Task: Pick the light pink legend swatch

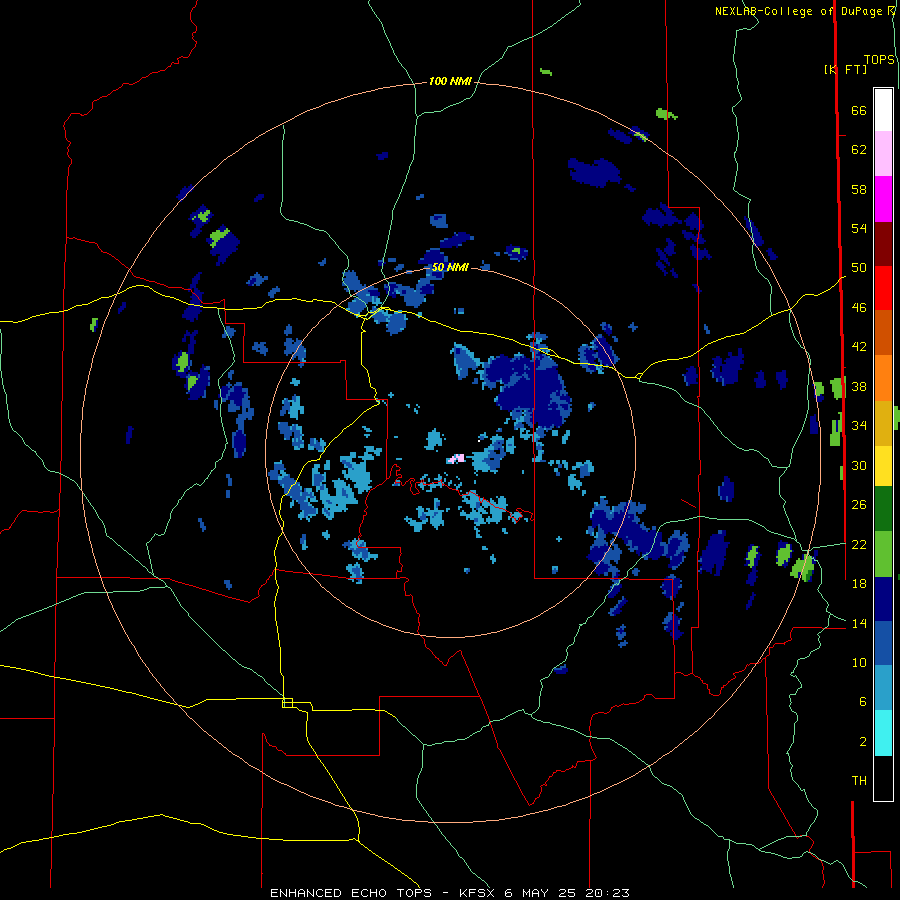Action: coord(883,154)
